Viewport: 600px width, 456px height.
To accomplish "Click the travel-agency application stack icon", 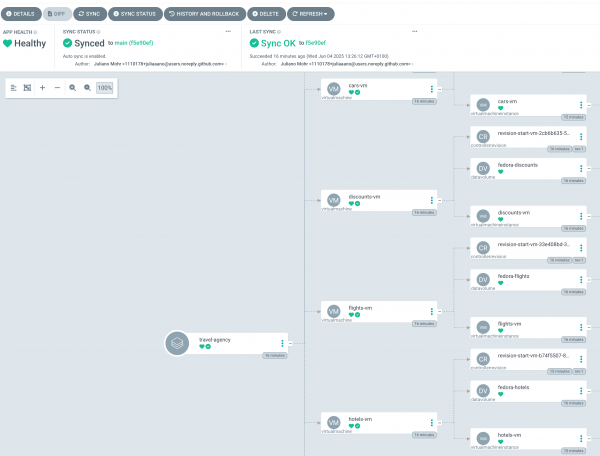I will (x=177, y=343).
